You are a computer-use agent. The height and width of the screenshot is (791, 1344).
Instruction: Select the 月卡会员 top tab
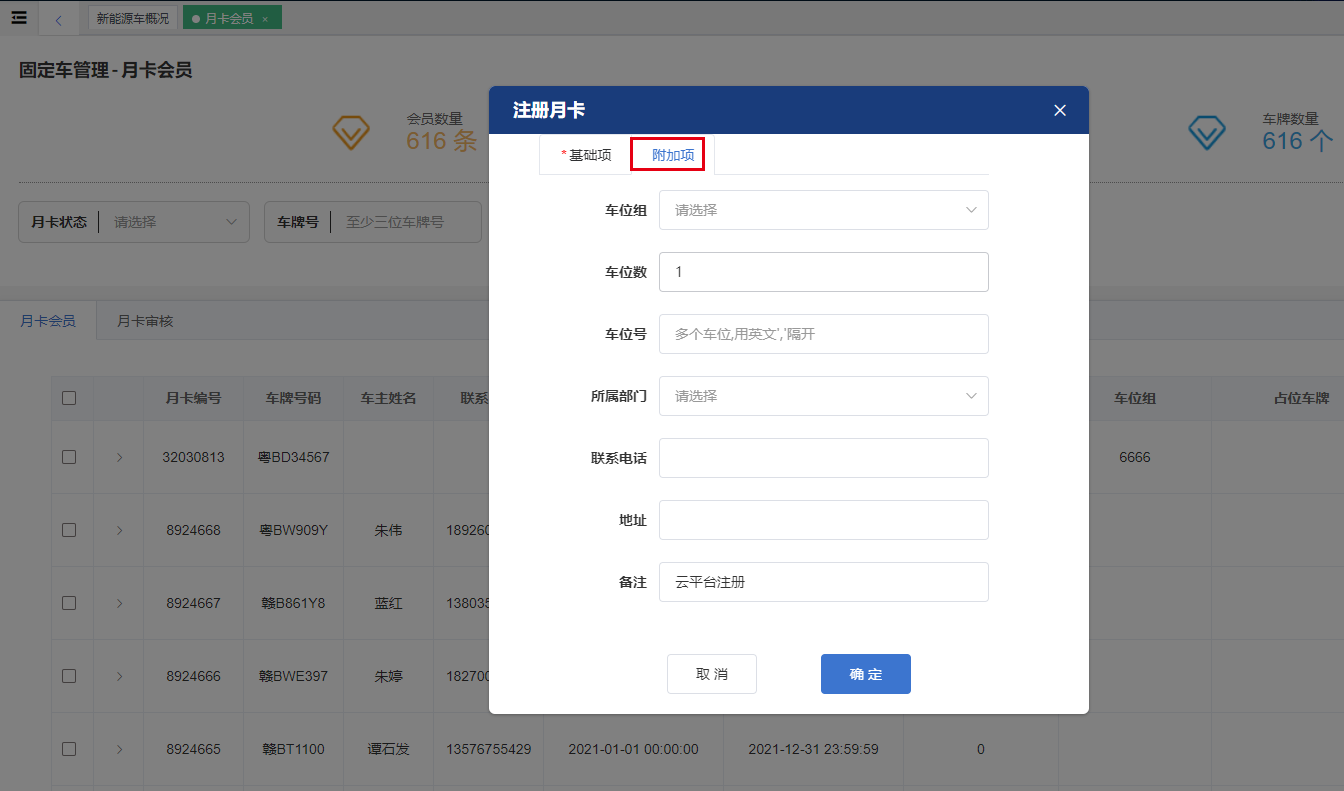coord(229,18)
